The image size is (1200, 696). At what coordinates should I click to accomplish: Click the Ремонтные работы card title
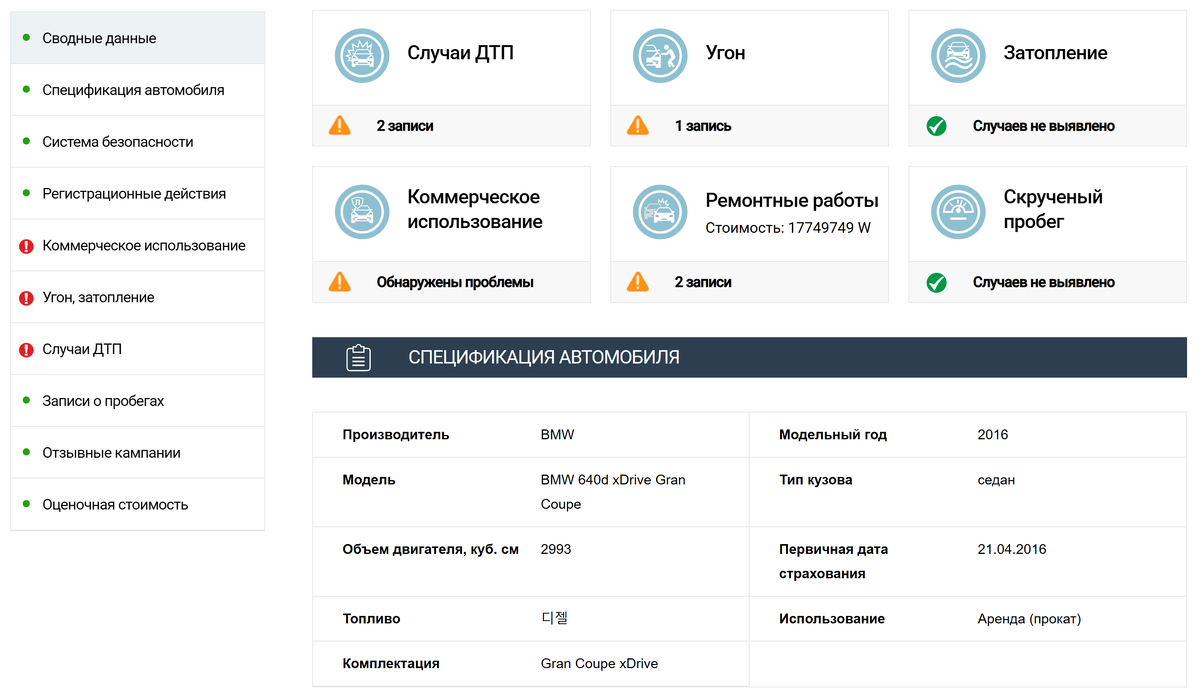coord(792,200)
